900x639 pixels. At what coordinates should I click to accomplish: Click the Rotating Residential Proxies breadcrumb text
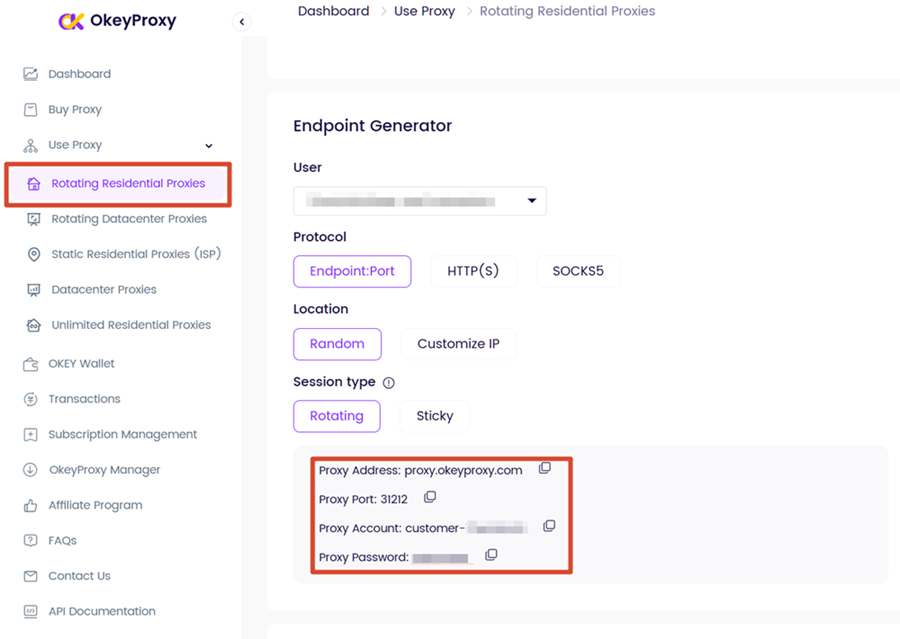[x=568, y=11]
